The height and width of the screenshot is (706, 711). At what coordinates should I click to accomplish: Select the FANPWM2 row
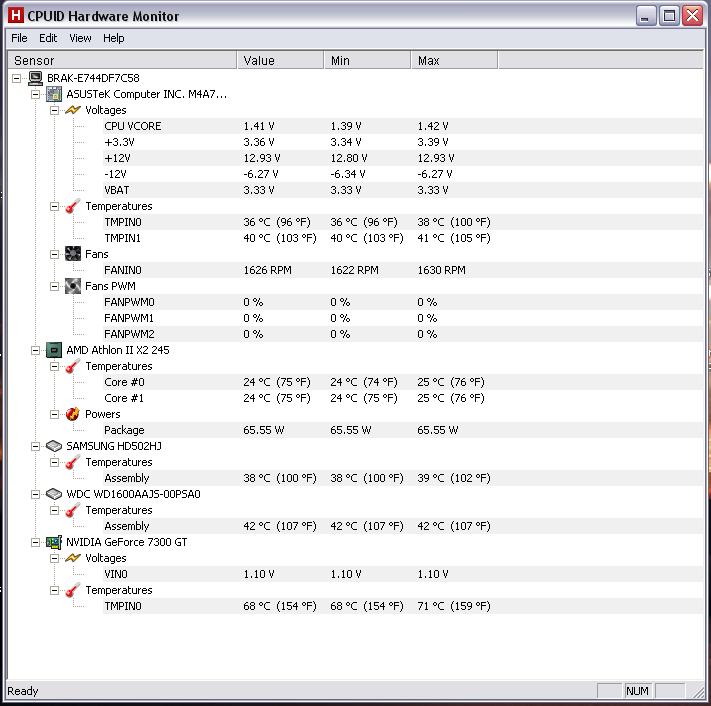(x=403, y=334)
